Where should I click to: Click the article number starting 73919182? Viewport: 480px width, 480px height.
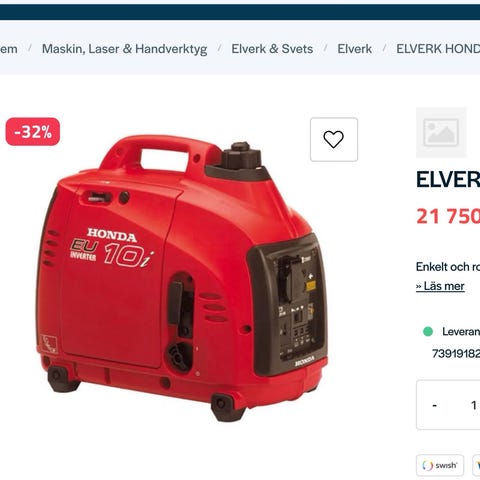[x=456, y=353]
